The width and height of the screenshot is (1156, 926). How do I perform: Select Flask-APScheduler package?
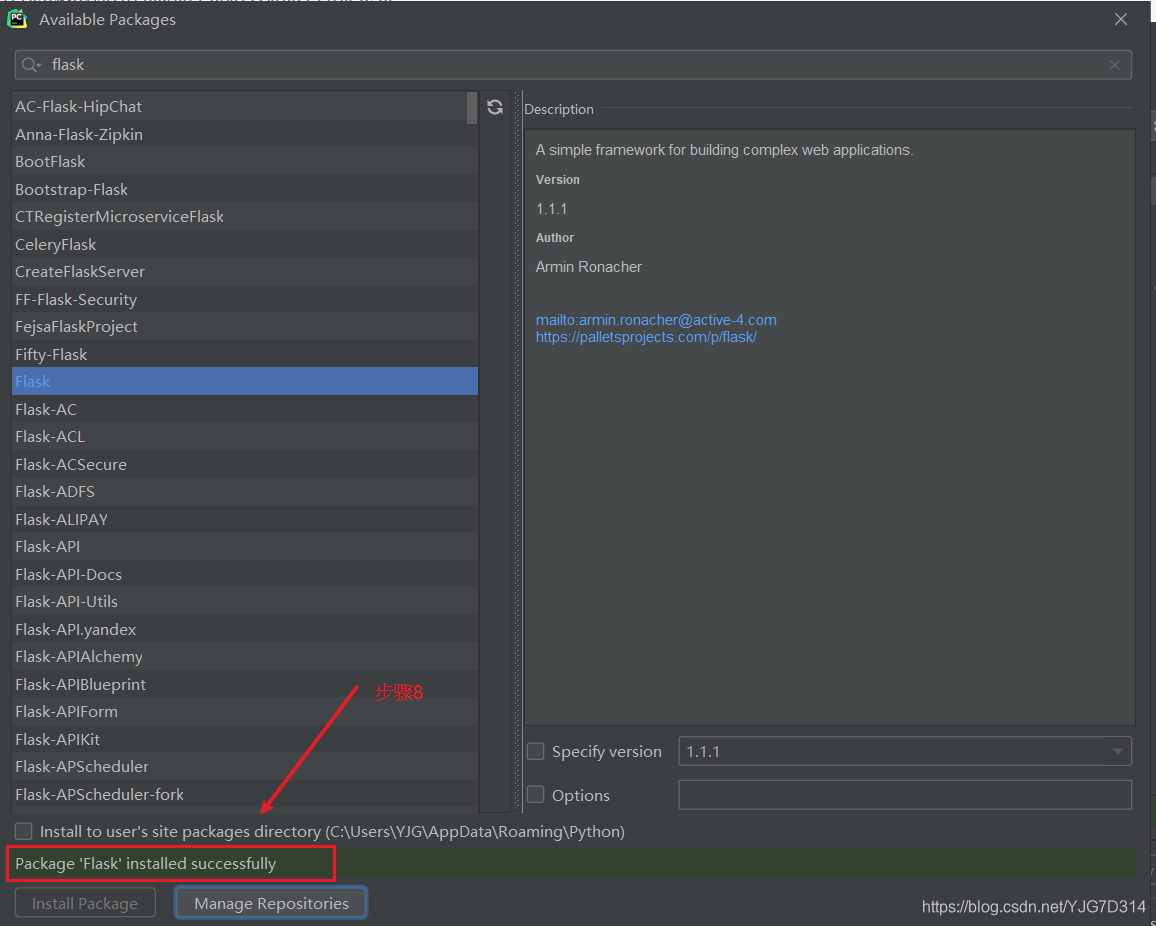(245, 767)
